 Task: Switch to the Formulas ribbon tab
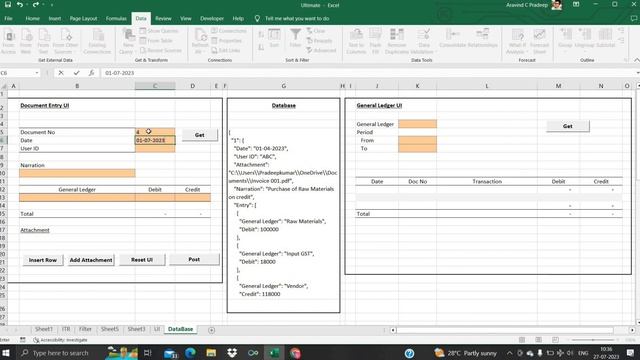pyautogui.click(x=116, y=18)
